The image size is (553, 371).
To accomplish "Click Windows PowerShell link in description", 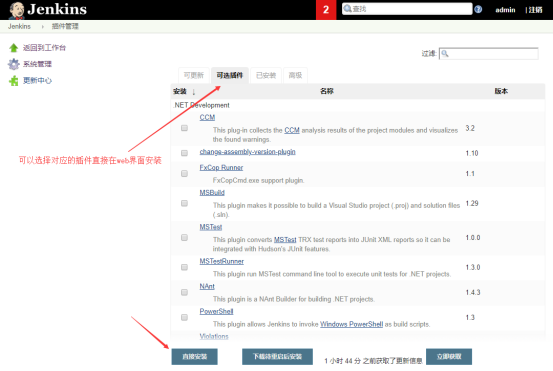I will point(352,324).
